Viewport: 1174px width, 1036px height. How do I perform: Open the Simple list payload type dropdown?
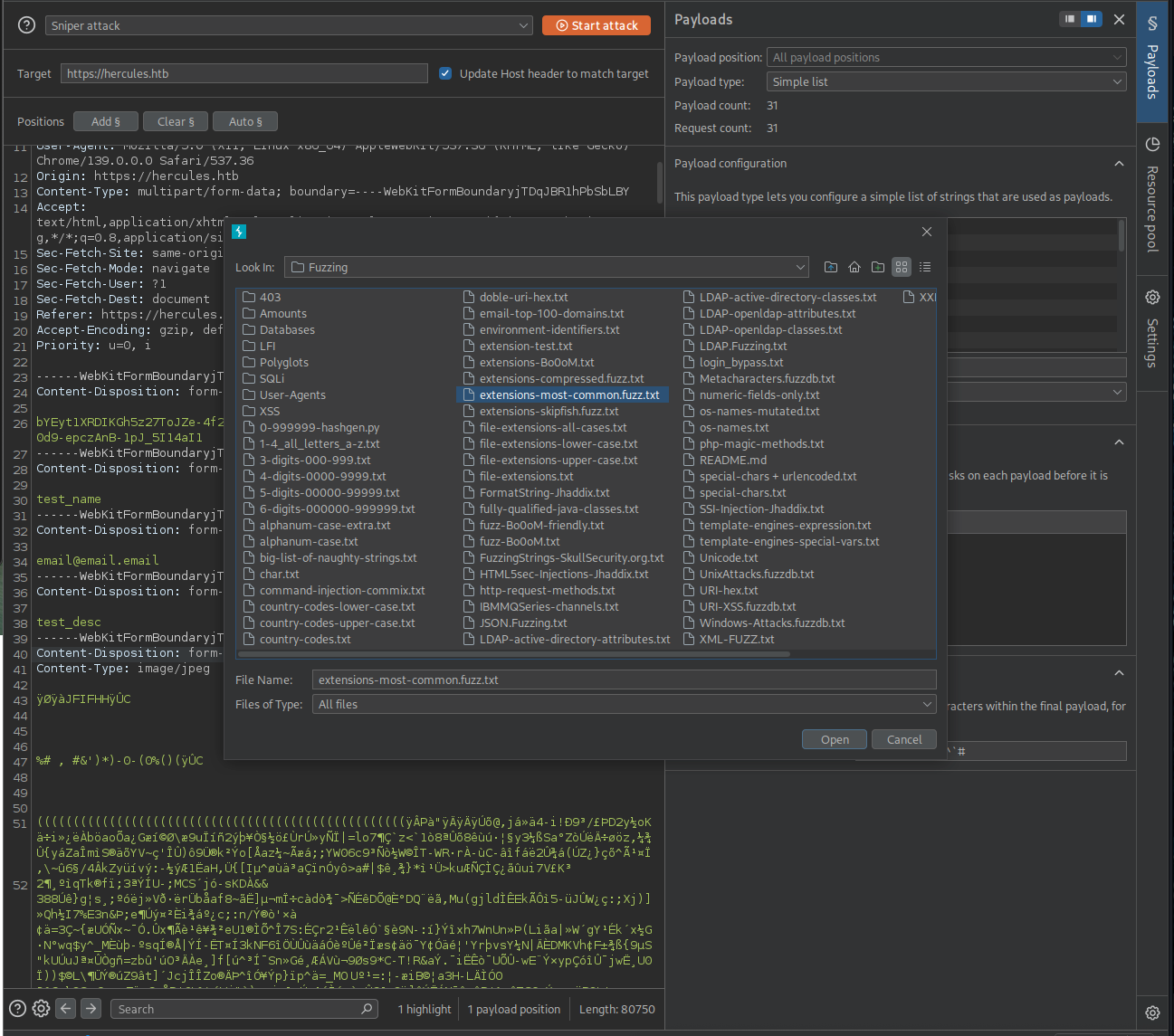(1117, 81)
